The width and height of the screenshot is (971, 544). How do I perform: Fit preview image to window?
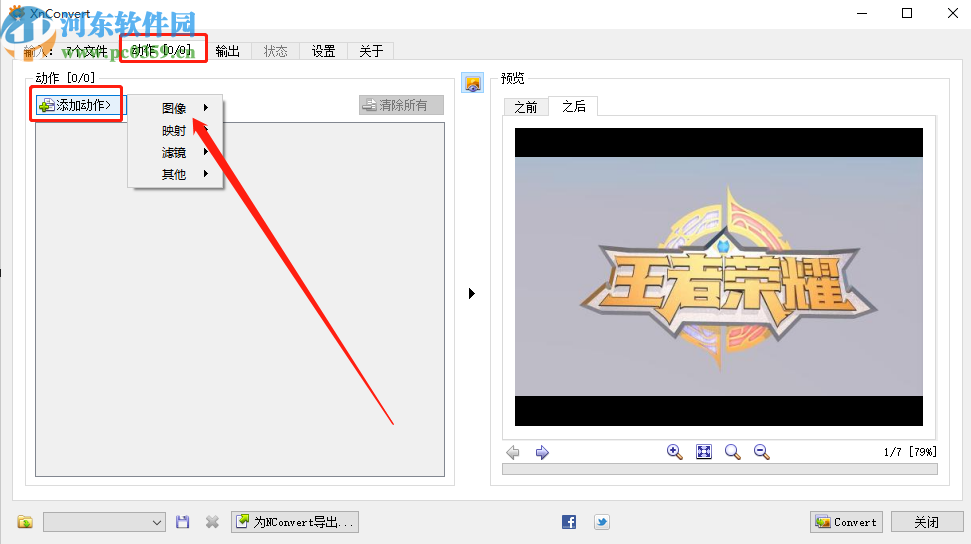coord(703,452)
